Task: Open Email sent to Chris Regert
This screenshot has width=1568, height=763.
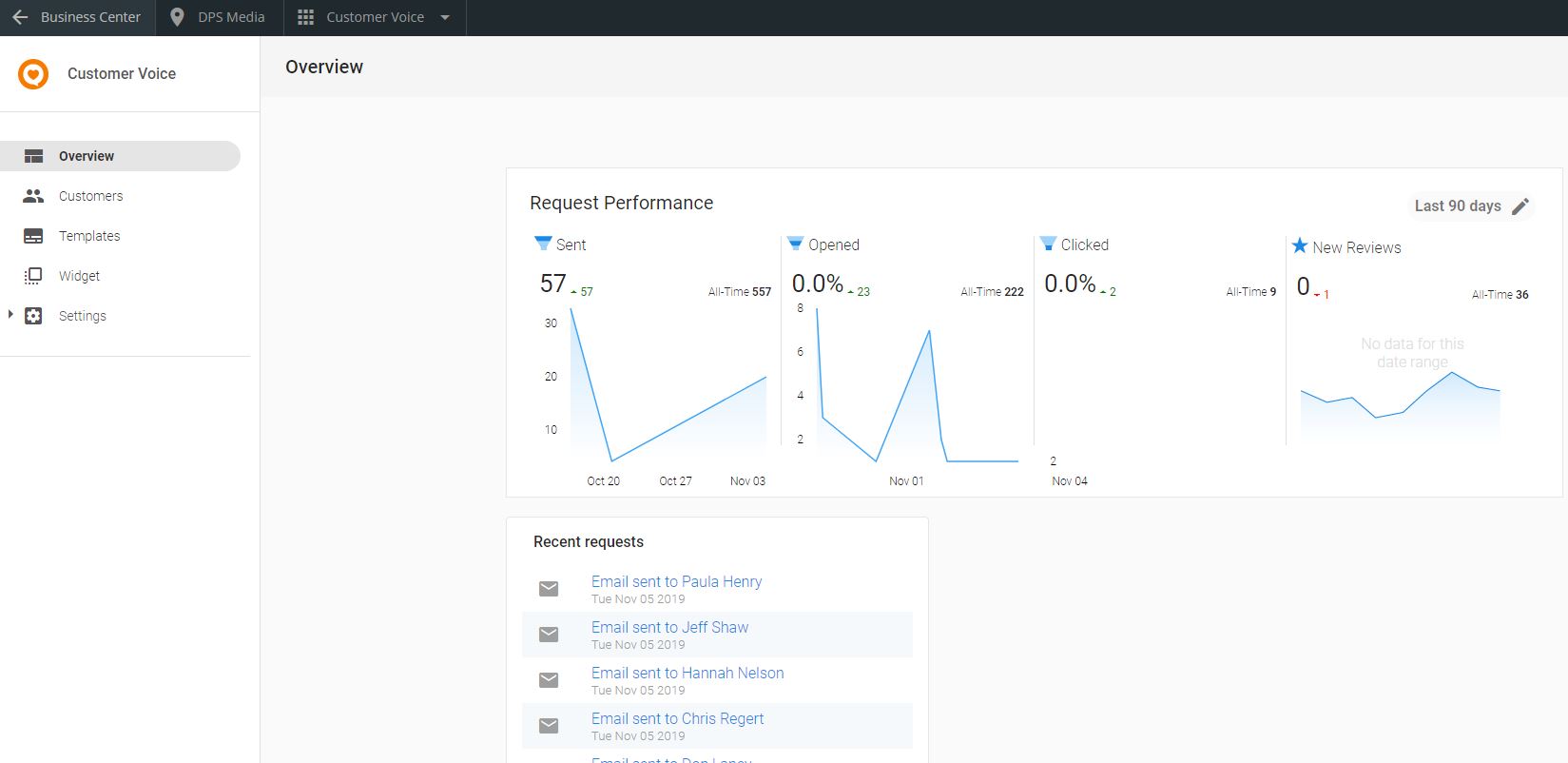Action: tap(677, 719)
